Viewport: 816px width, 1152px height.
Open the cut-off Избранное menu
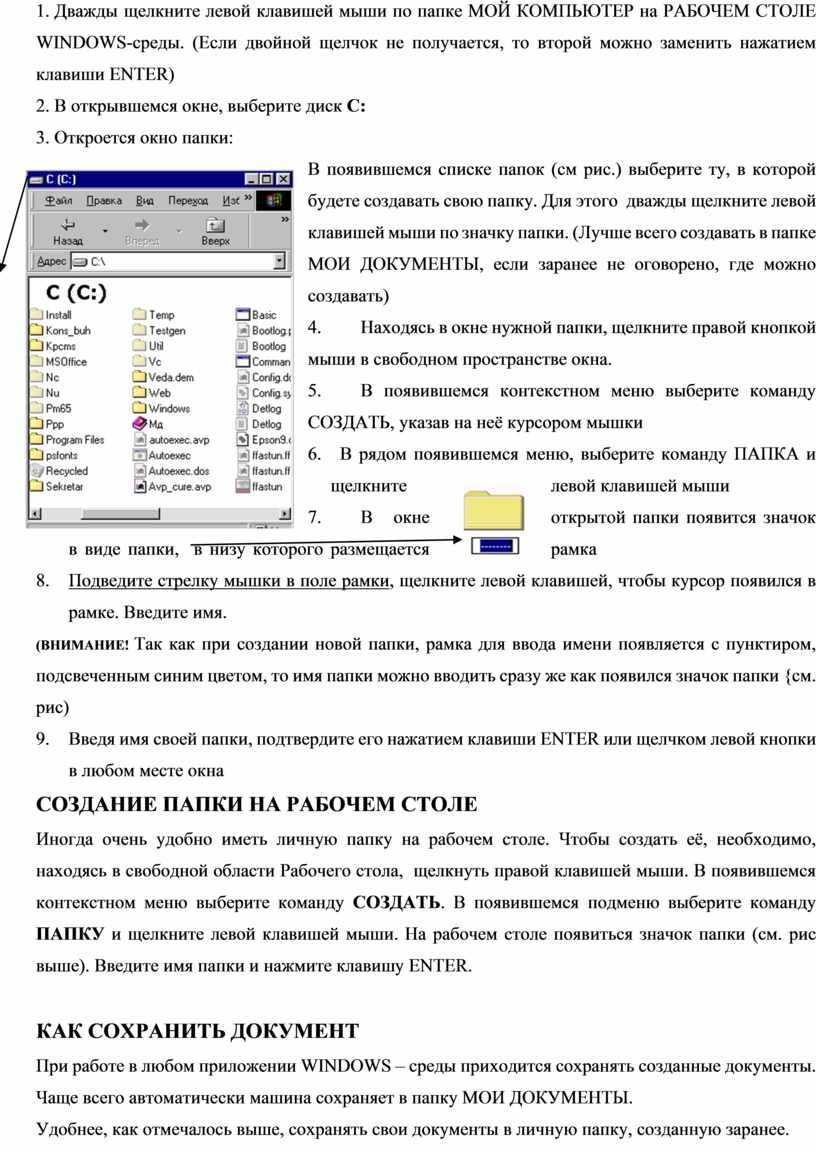231,200
